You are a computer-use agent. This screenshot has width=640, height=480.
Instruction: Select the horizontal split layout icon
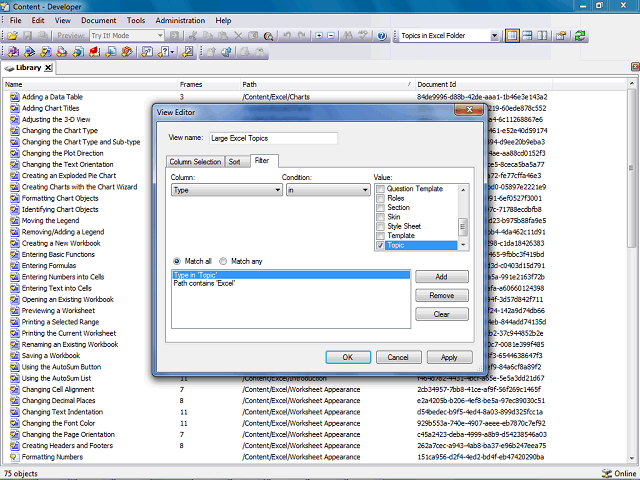[x=527, y=36]
